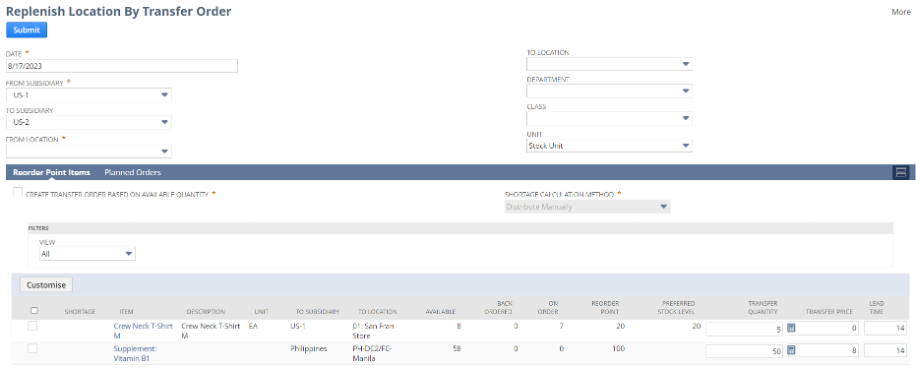Check the Supplement Vitamin B1 row checkbox
The height and width of the screenshot is (368, 916).
pos(33,348)
